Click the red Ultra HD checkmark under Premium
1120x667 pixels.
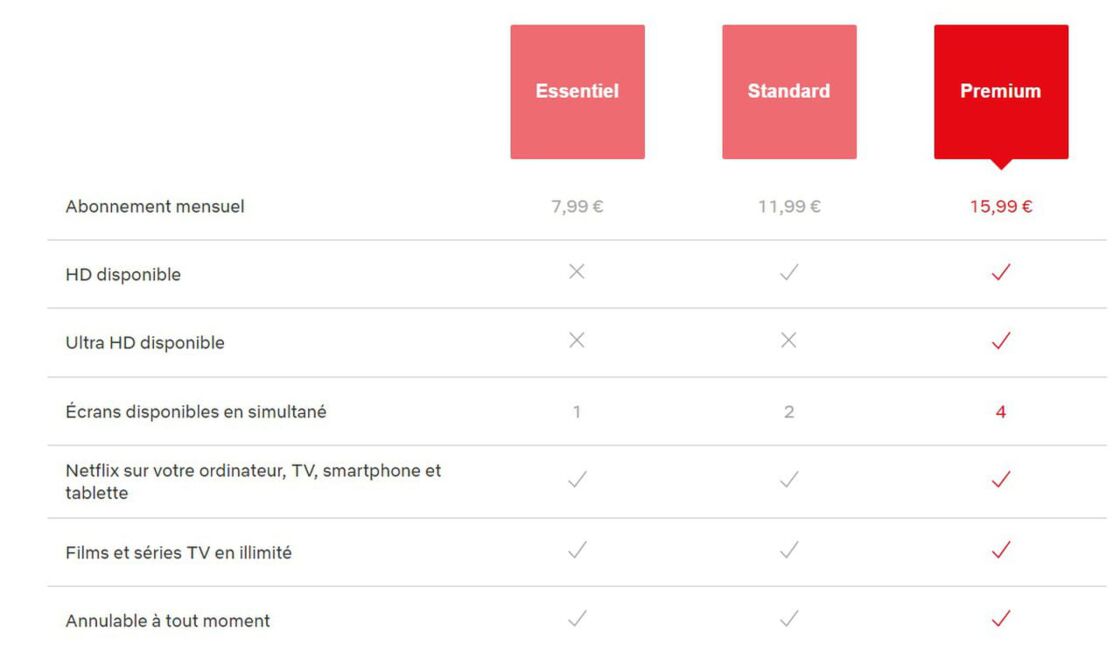[x=1001, y=340]
